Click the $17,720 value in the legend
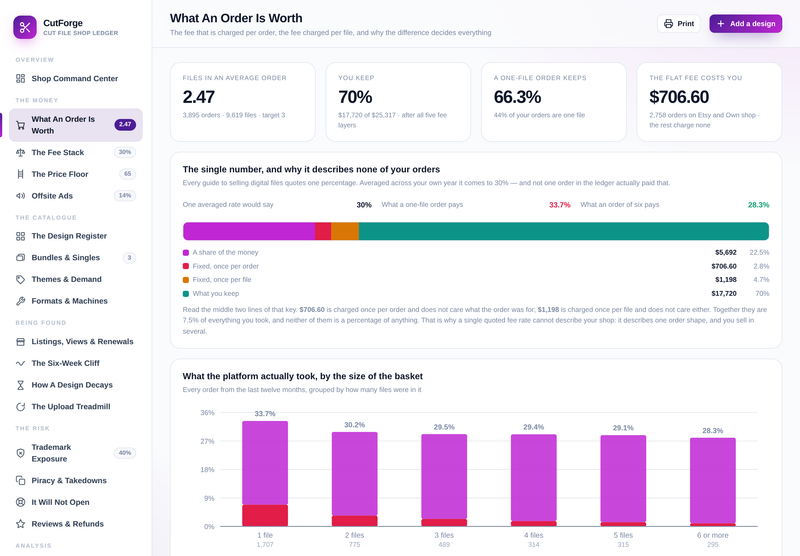 pos(724,294)
